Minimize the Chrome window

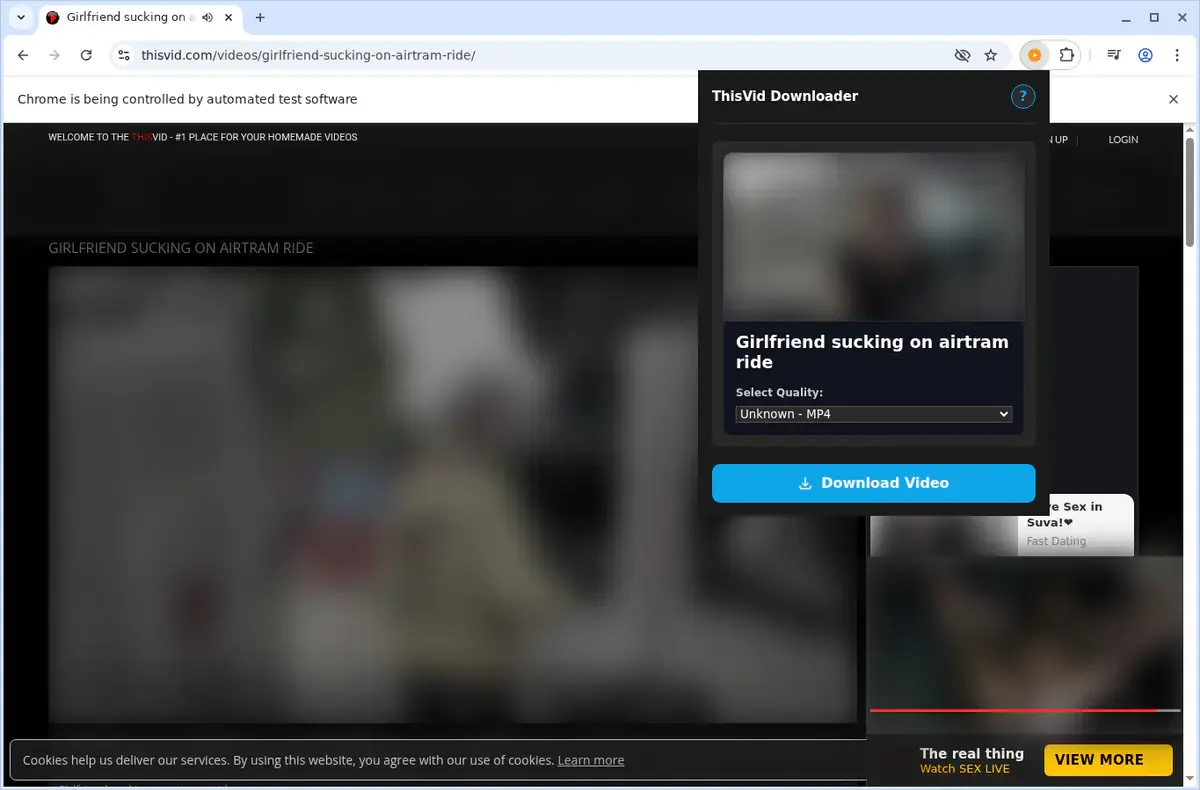(1124, 18)
